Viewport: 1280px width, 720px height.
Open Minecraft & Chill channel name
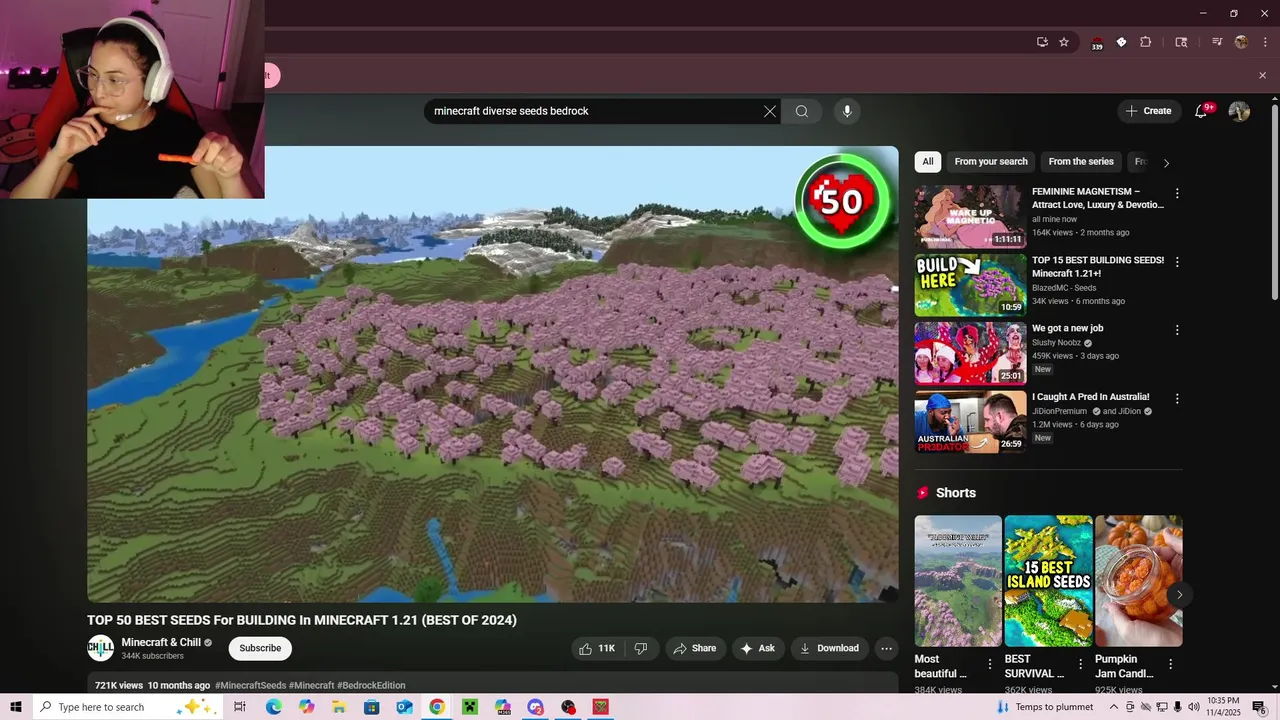[x=161, y=642]
